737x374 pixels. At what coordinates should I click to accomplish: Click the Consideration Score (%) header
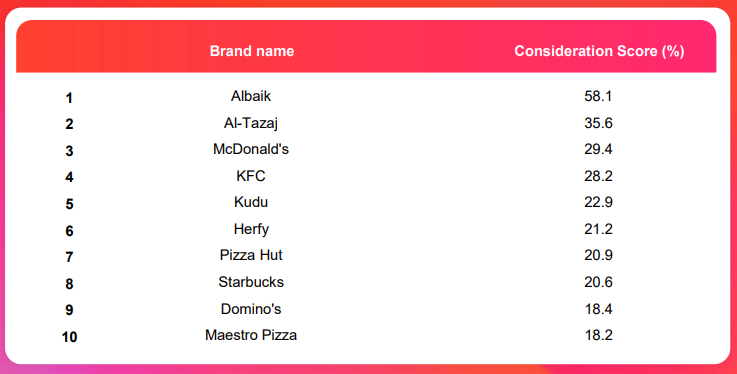tap(599, 51)
